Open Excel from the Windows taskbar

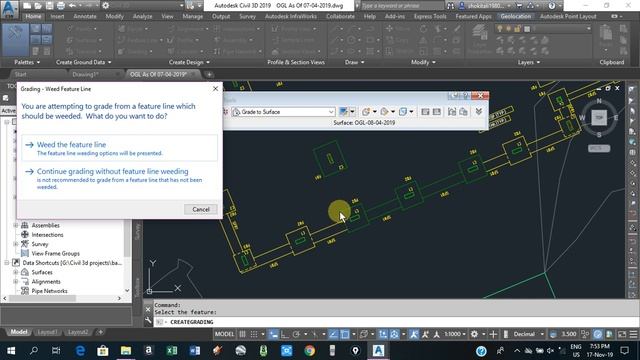pos(172,351)
